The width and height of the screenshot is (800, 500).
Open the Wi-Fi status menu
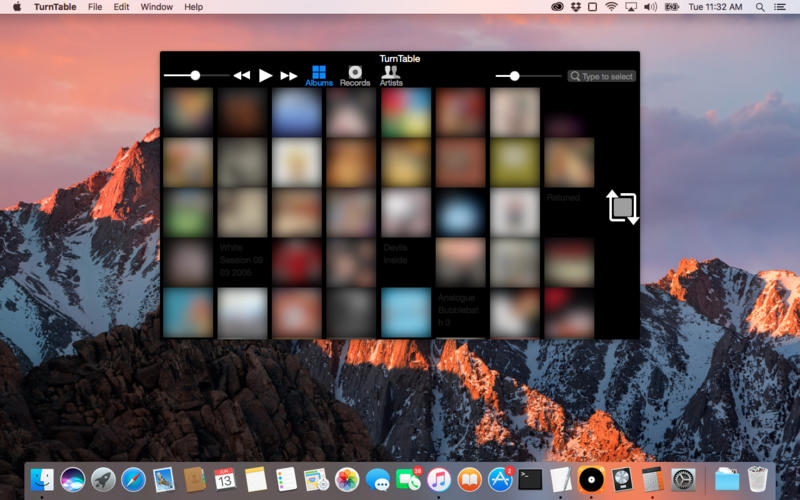coord(611,7)
